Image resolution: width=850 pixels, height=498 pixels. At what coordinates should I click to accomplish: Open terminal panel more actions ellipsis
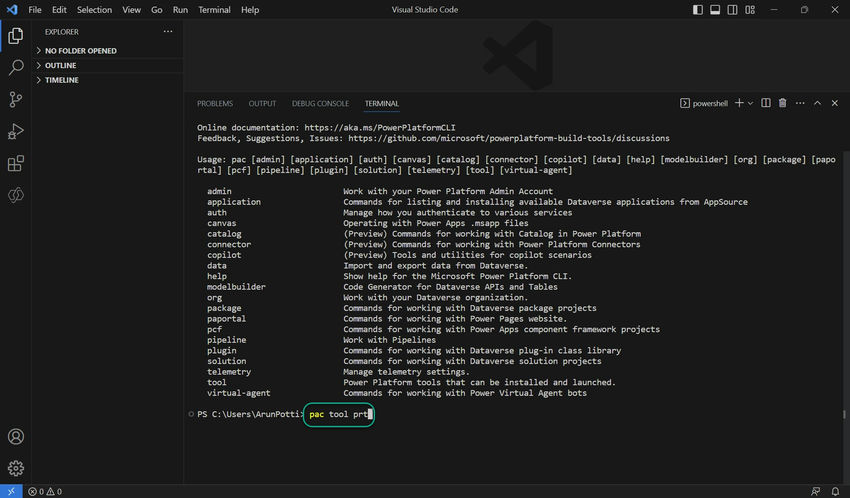(x=800, y=103)
